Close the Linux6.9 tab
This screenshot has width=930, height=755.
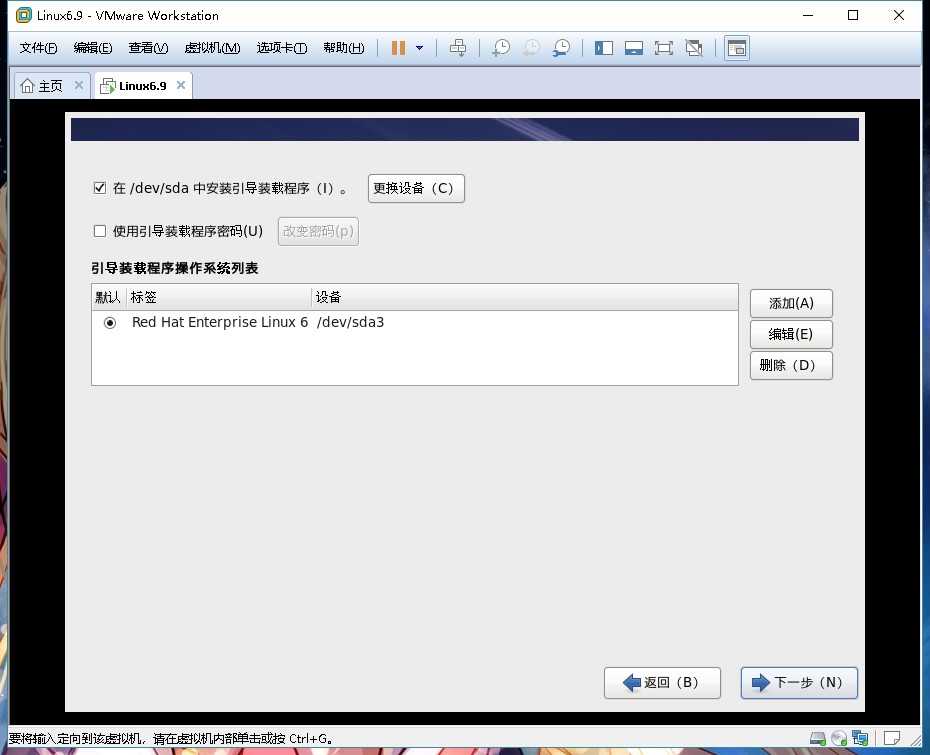pos(181,85)
